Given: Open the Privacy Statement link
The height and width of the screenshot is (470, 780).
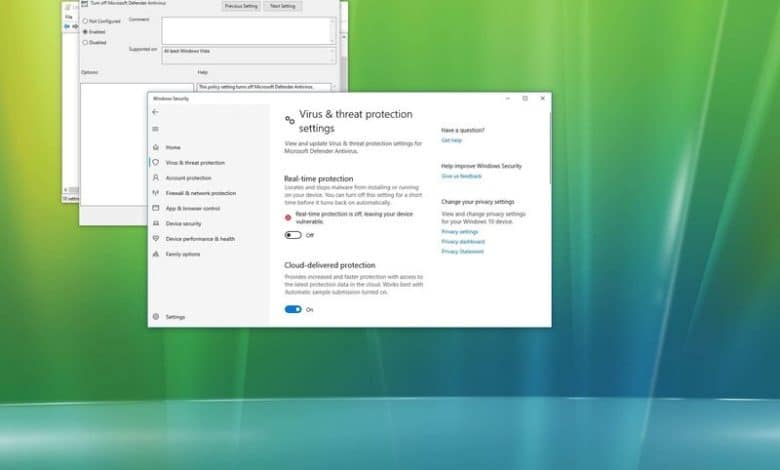Looking at the screenshot, I should point(463,252).
